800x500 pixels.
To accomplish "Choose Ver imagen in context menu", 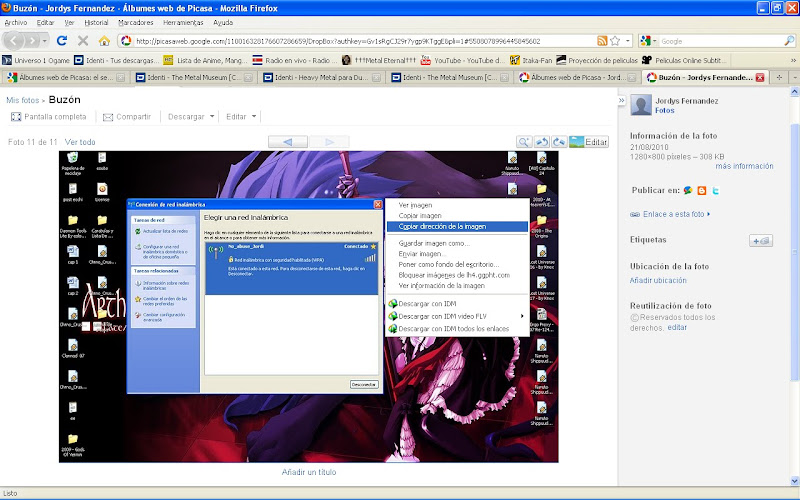I will pos(457,205).
